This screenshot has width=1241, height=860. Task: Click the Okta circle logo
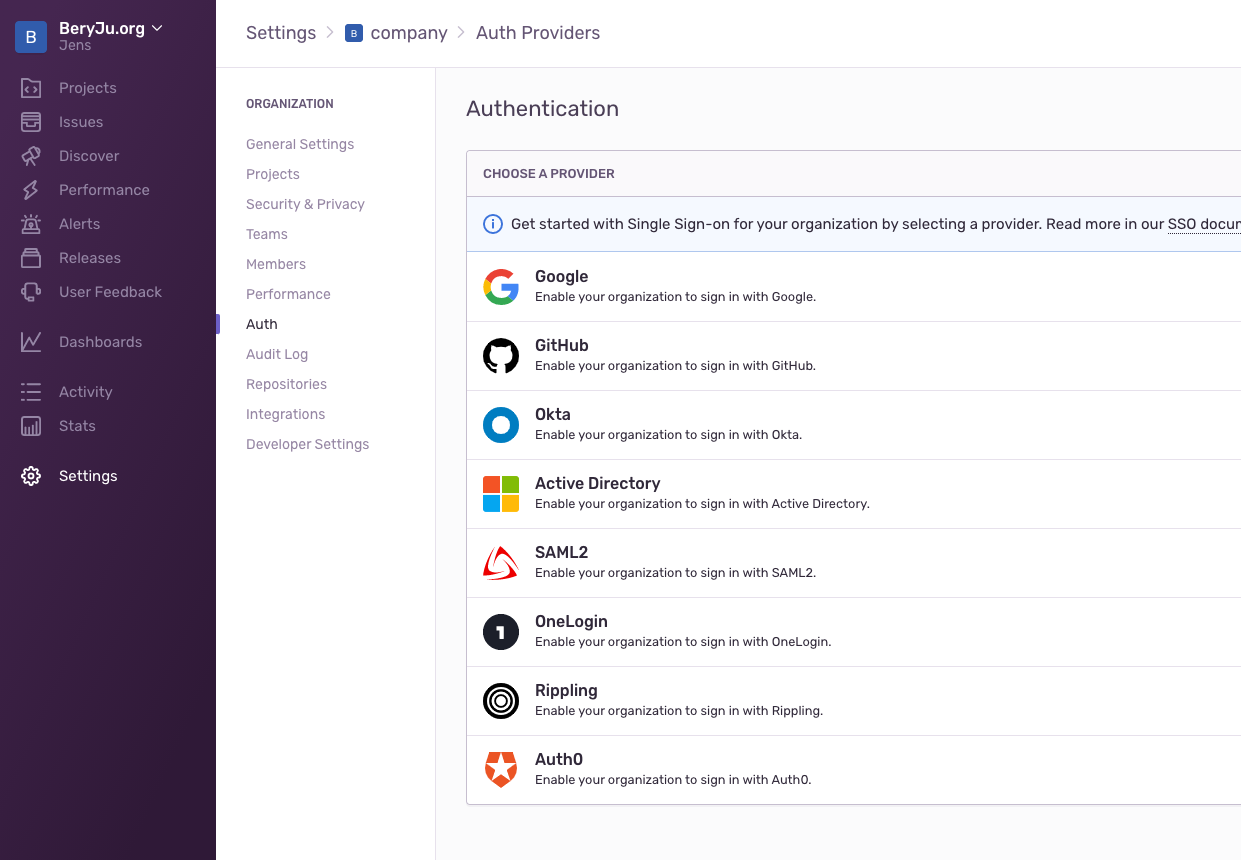click(501, 424)
